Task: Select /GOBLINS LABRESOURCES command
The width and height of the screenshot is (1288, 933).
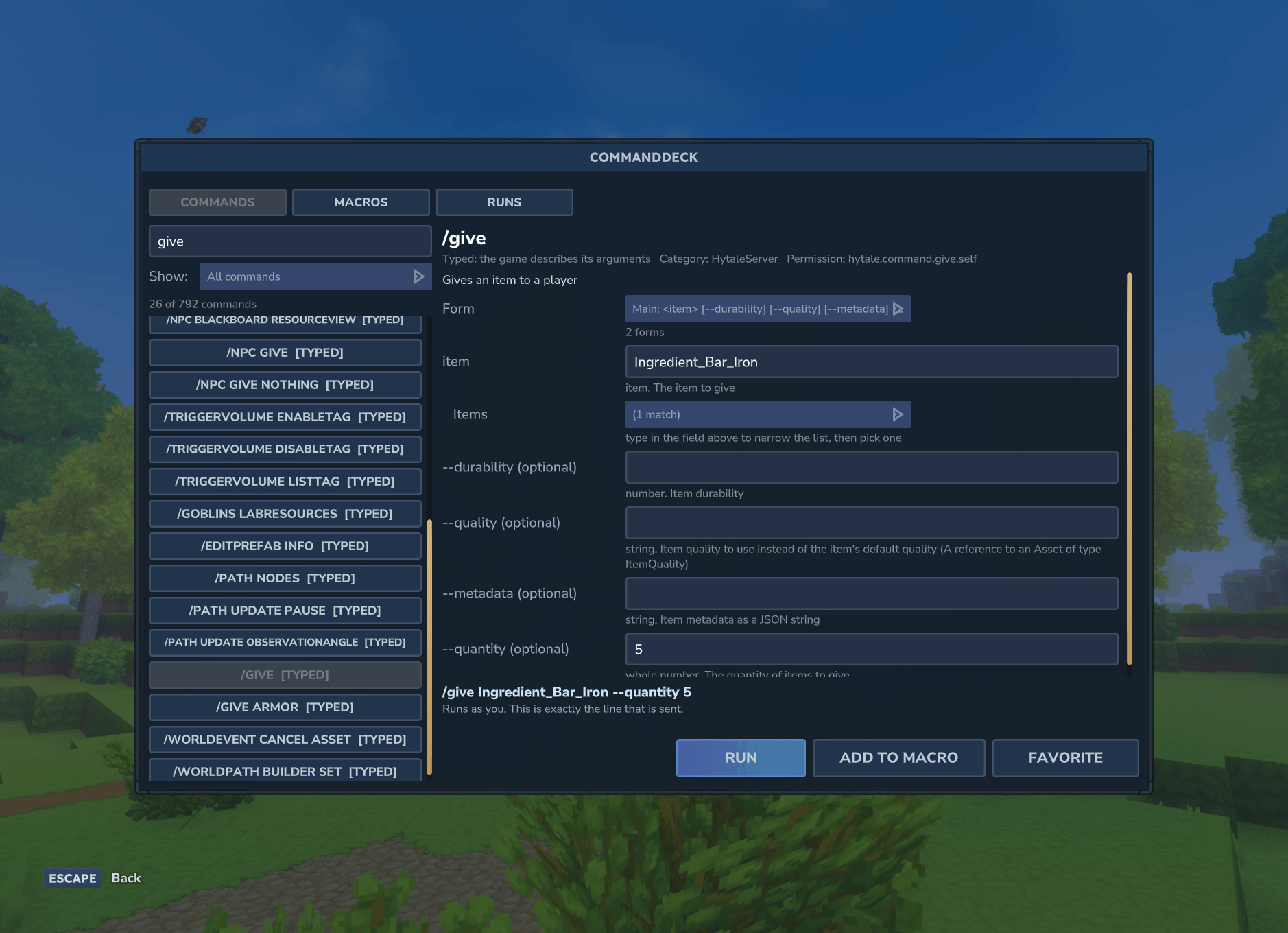Action: 285,514
